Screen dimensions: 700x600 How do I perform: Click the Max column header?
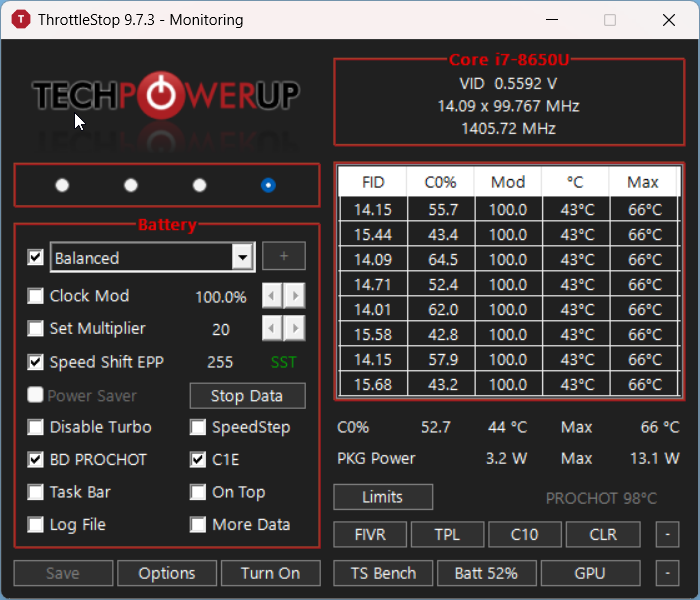pos(643,182)
